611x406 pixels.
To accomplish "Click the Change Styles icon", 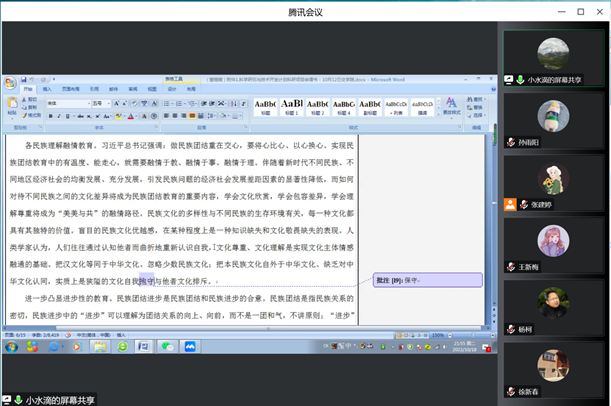I will coord(451,104).
